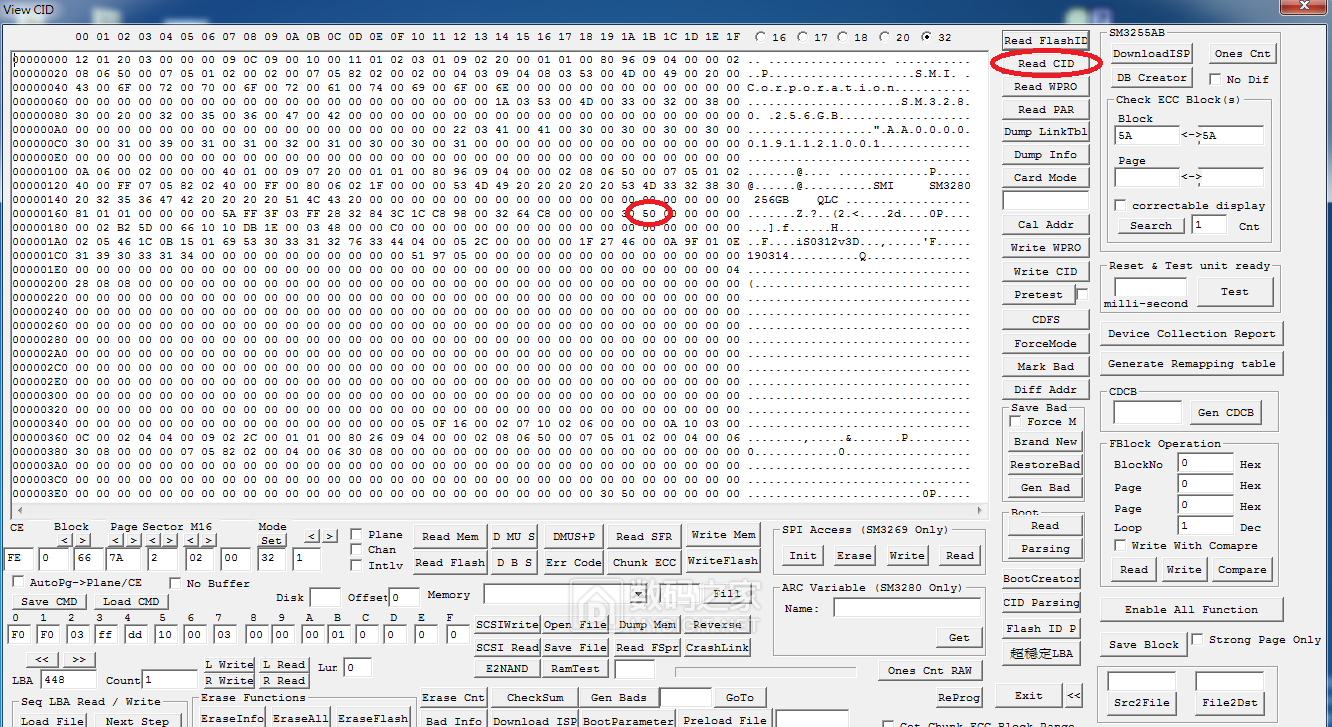Click the Boot Parsing button
Viewport: 1332px width, 727px height.
(1046, 548)
